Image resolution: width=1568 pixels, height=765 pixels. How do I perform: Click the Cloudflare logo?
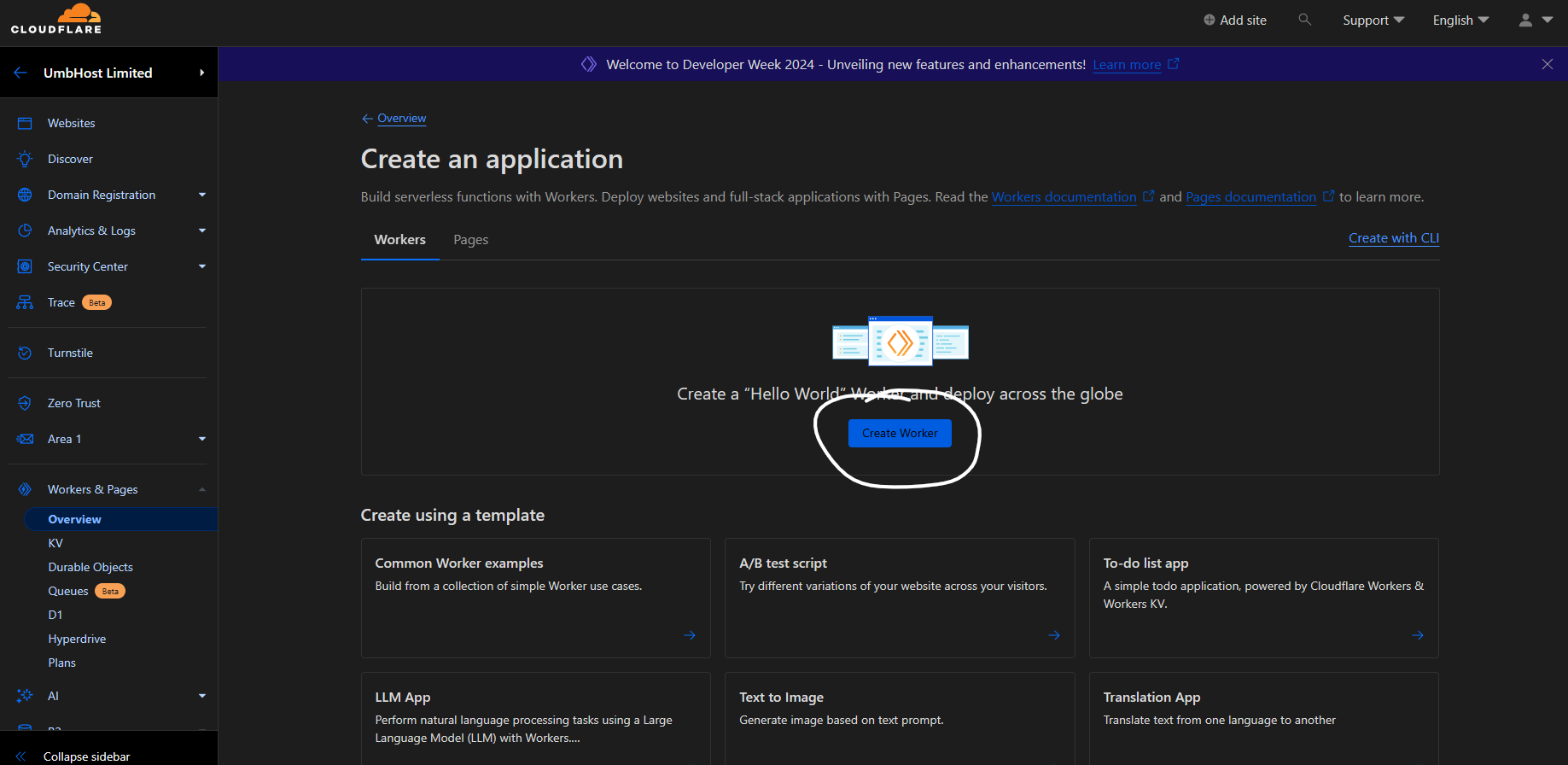coord(56,19)
